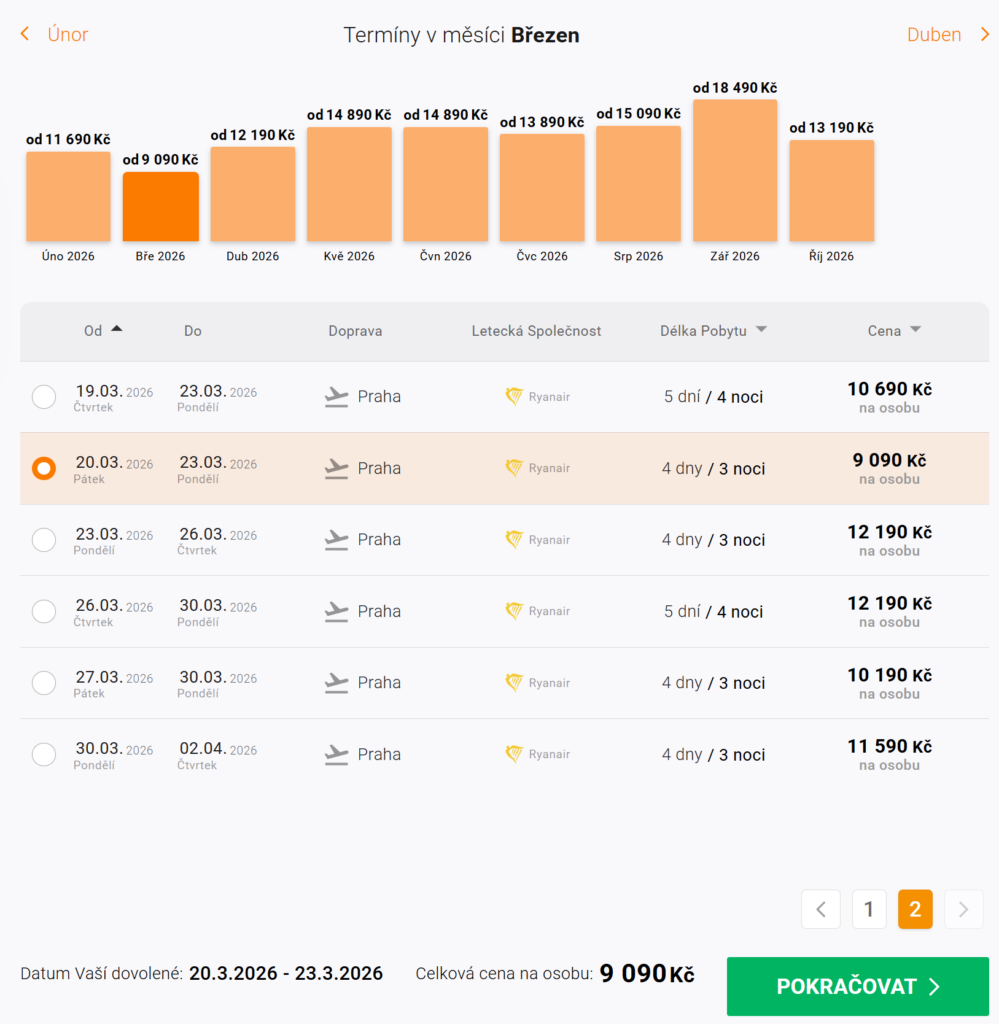Image resolution: width=999 pixels, height=1024 pixels.
Task: Click the airplane icon in the 27.03. row
Action: (337, 683)
